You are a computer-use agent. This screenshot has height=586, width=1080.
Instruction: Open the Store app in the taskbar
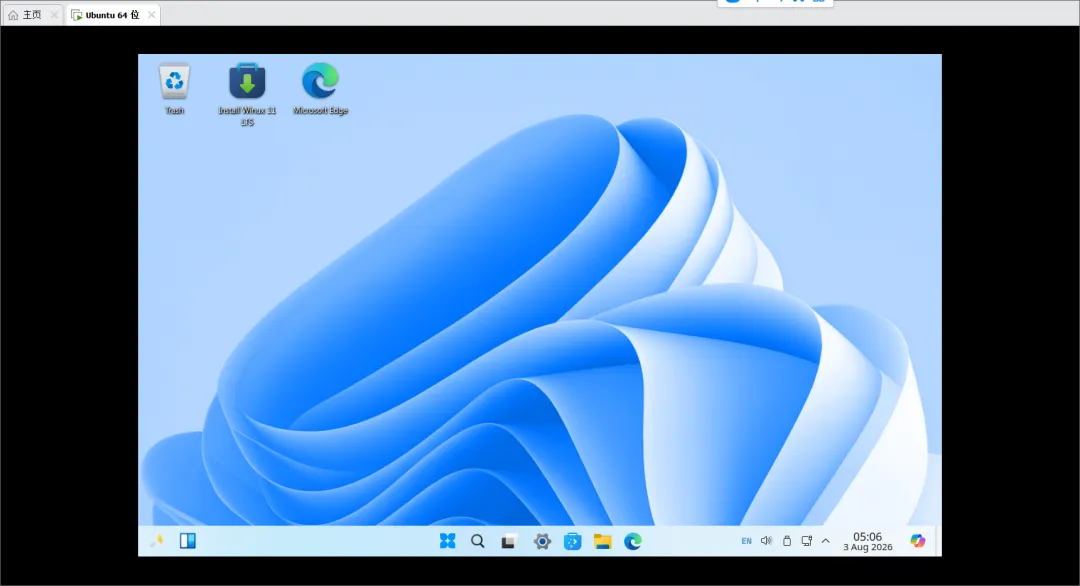572,541
